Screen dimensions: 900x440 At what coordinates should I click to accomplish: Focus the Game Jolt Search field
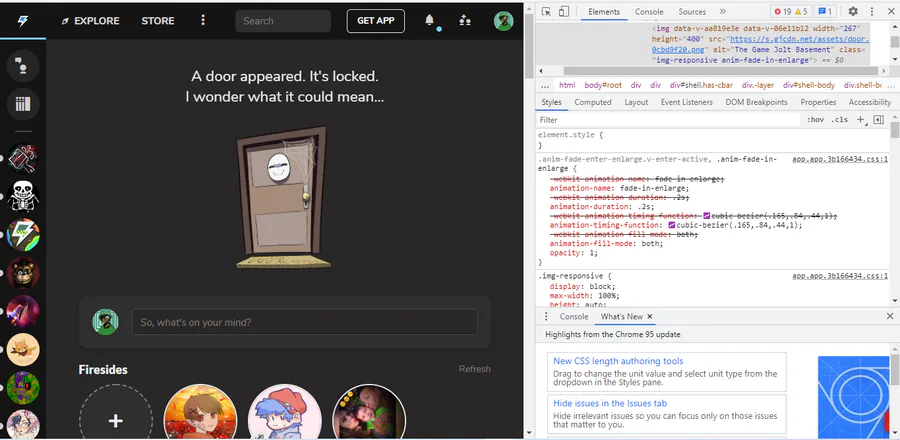point(283,21)
